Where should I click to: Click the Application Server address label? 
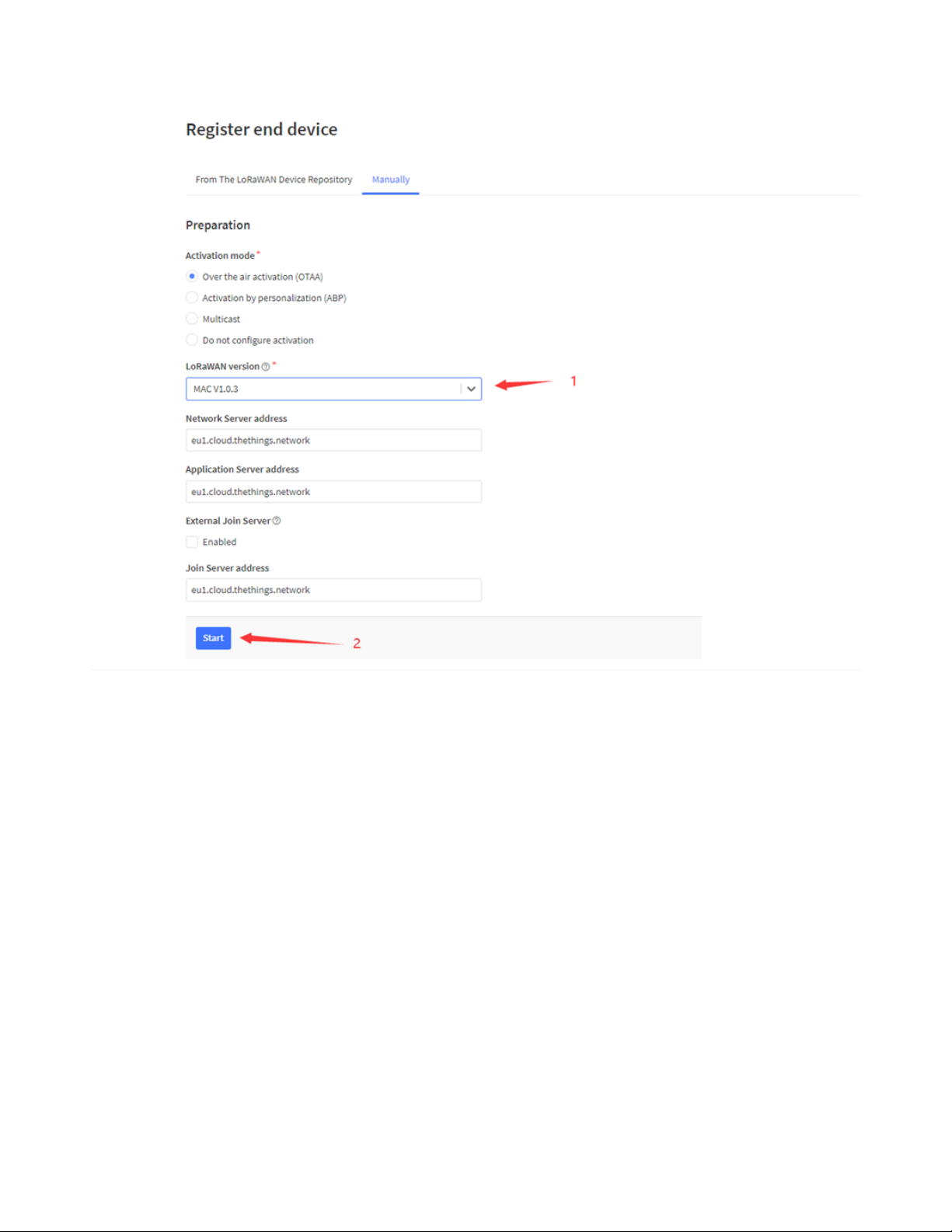242,469
